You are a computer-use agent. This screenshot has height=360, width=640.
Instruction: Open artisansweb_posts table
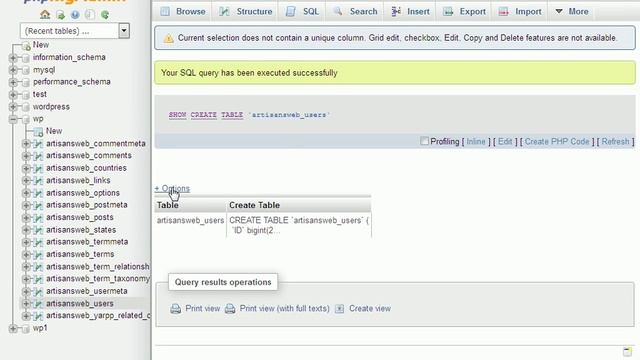coord(80,218)
